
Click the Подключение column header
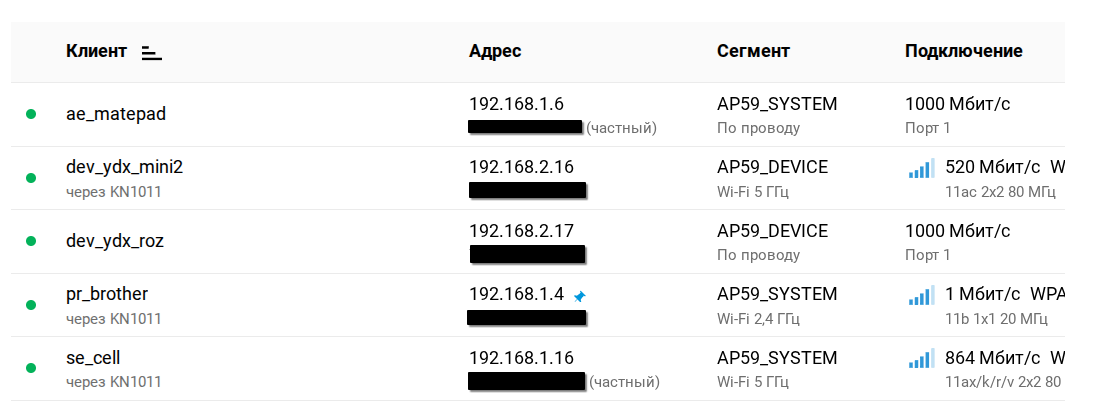963,51
